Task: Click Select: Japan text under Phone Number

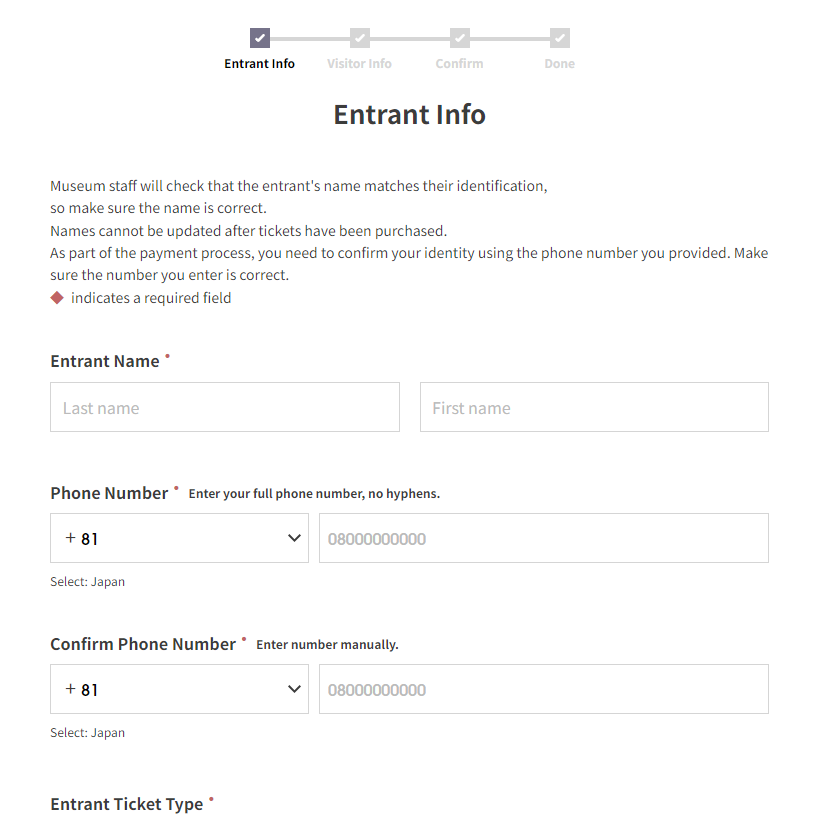Action: [x=88, y=582]
